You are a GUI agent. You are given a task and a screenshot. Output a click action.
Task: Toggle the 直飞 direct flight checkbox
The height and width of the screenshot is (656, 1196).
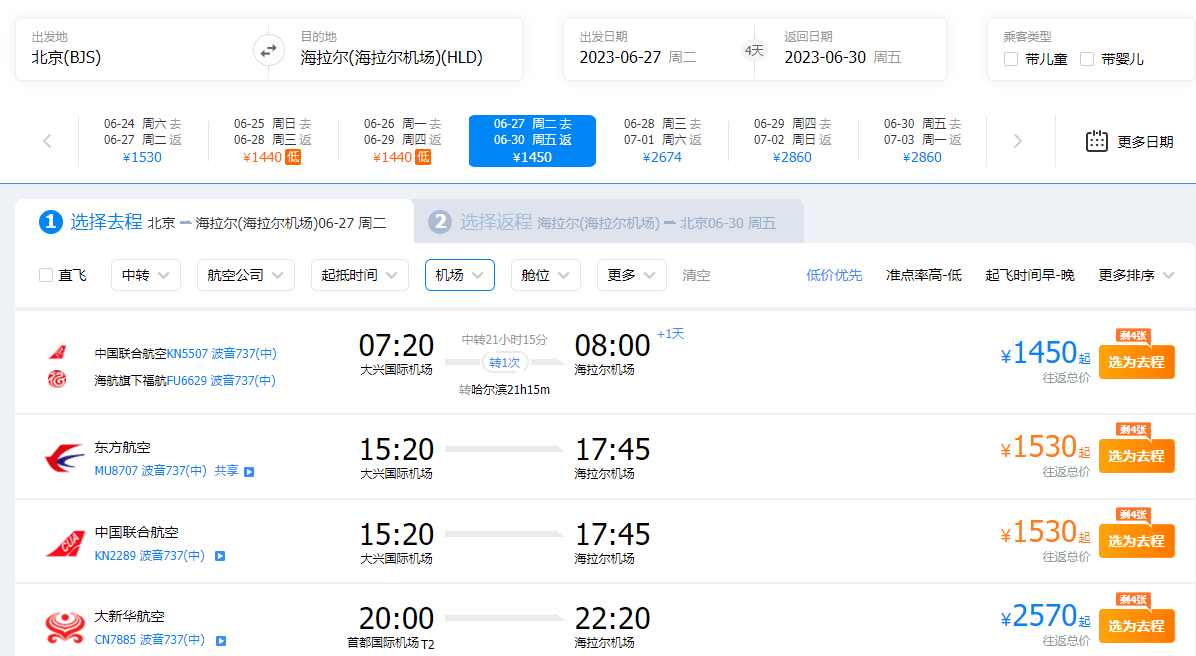click(x=46, y=275)
